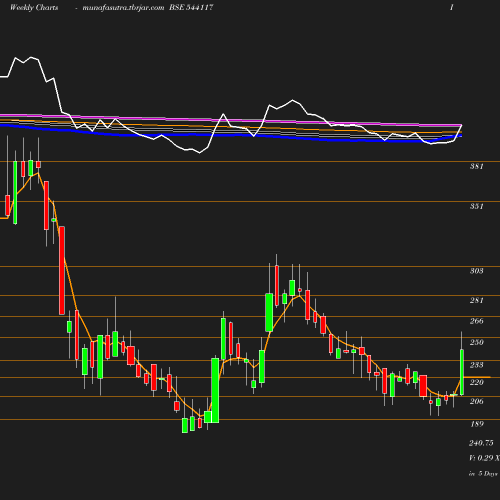The image size is (500, 500).
Task: Click the 189 price level label
Action: [477, 424]
